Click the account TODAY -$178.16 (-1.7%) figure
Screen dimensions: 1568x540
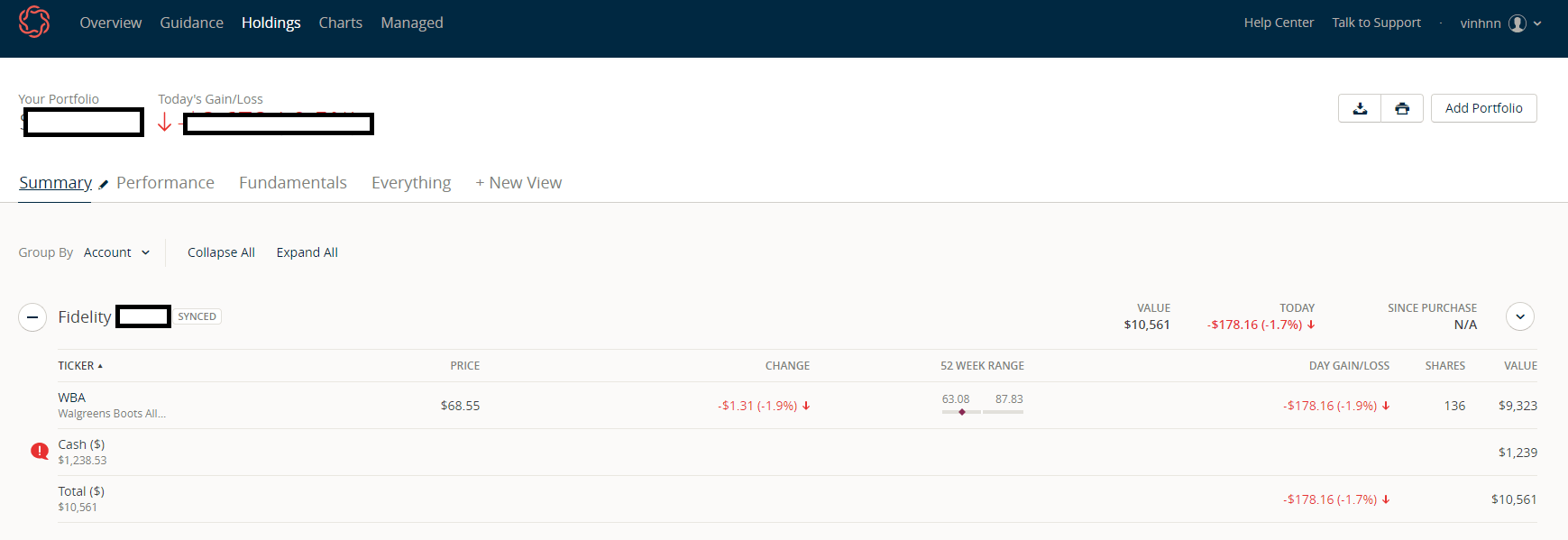pyautogui.click(x=1261, y=325)
